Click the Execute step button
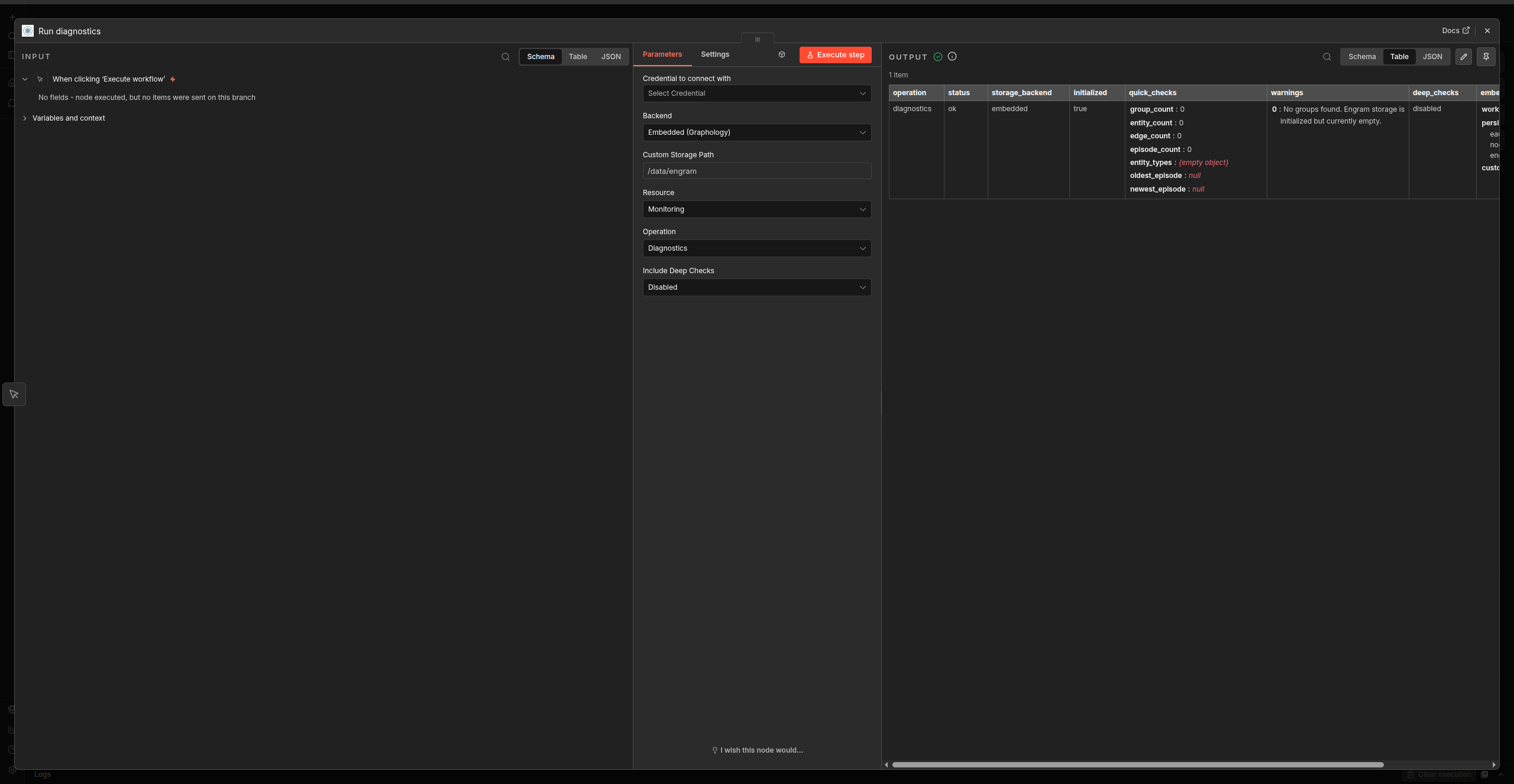The image size is (1514, 784). (835, 55)
